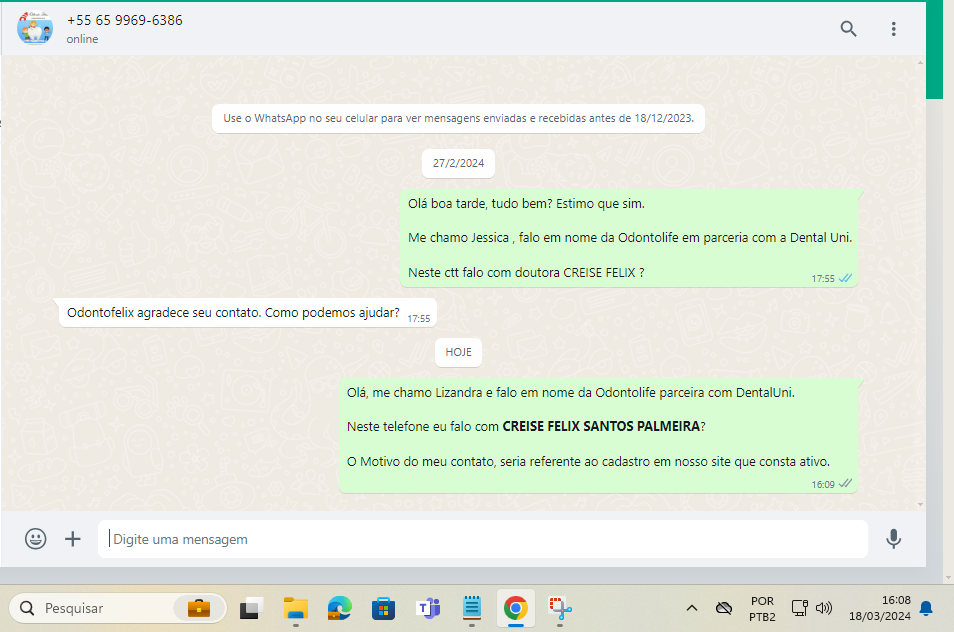
Task: Start recording a voice message
Action: coord(893,539)
